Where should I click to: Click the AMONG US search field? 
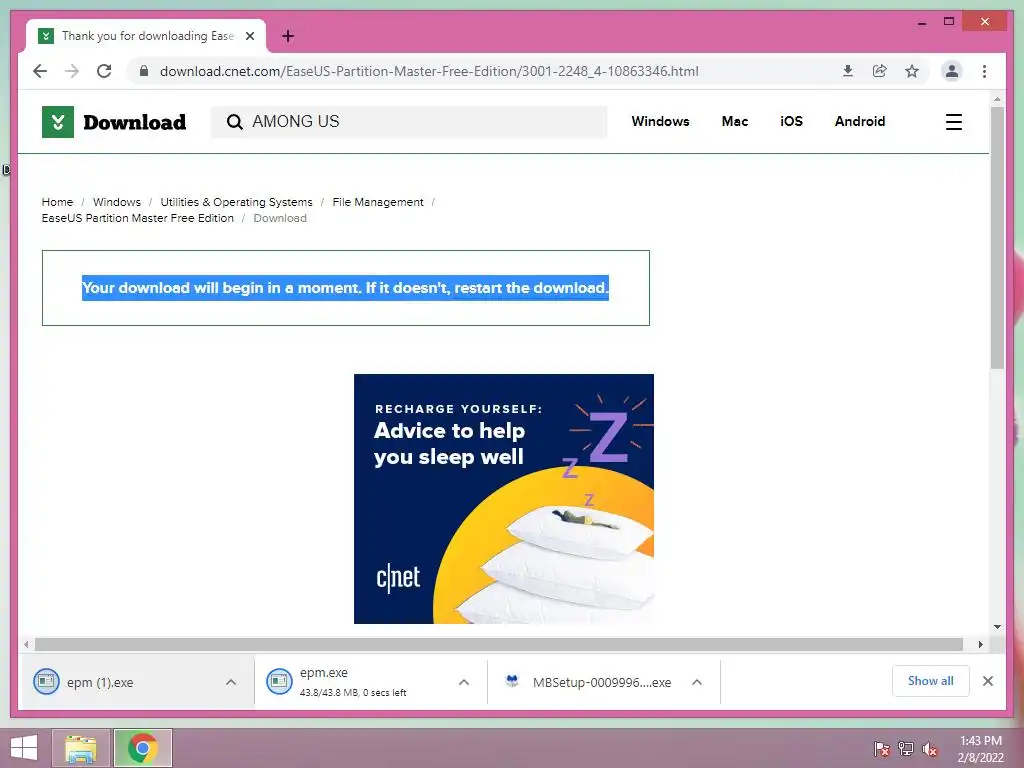(x=409, y=121)
